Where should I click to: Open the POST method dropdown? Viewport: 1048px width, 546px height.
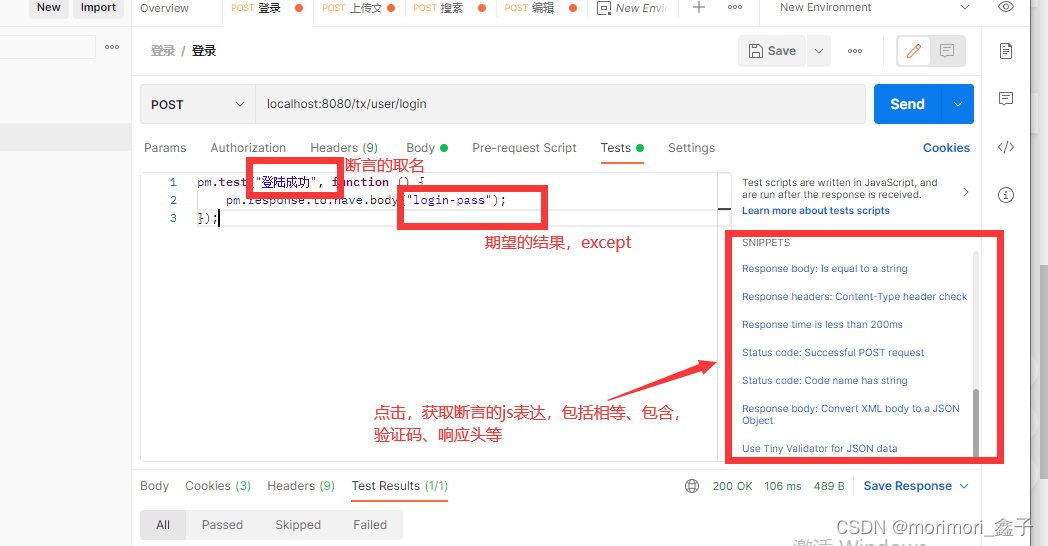point(198,104)
